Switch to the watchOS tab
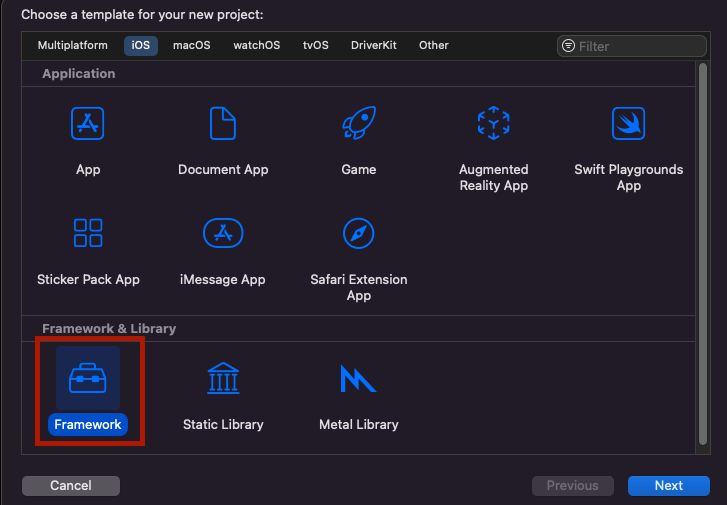 (256, 45)
